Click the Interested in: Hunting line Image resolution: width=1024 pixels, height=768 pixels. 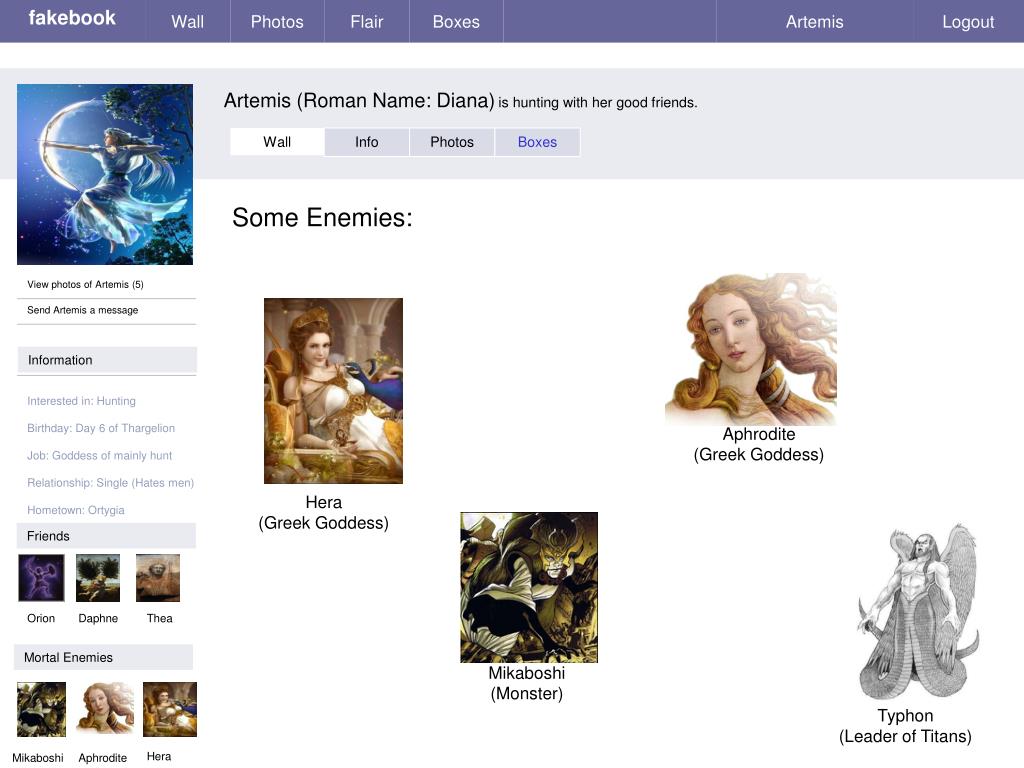[x=82, y=401]
